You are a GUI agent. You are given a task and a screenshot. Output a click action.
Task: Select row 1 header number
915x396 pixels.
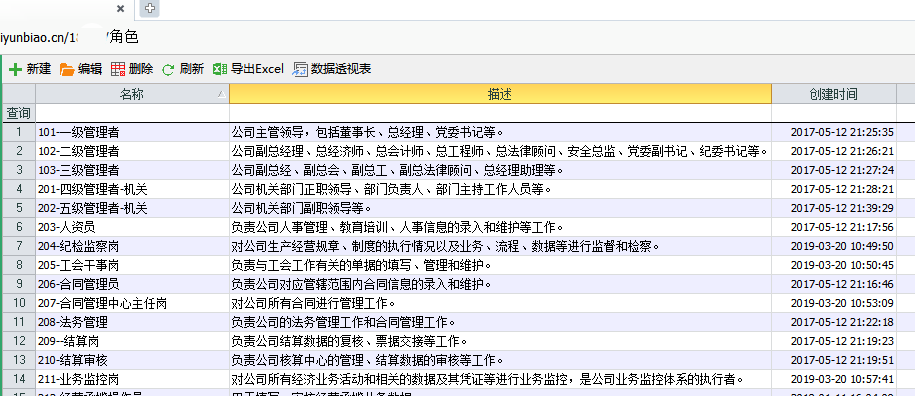(x=19, y=132)
